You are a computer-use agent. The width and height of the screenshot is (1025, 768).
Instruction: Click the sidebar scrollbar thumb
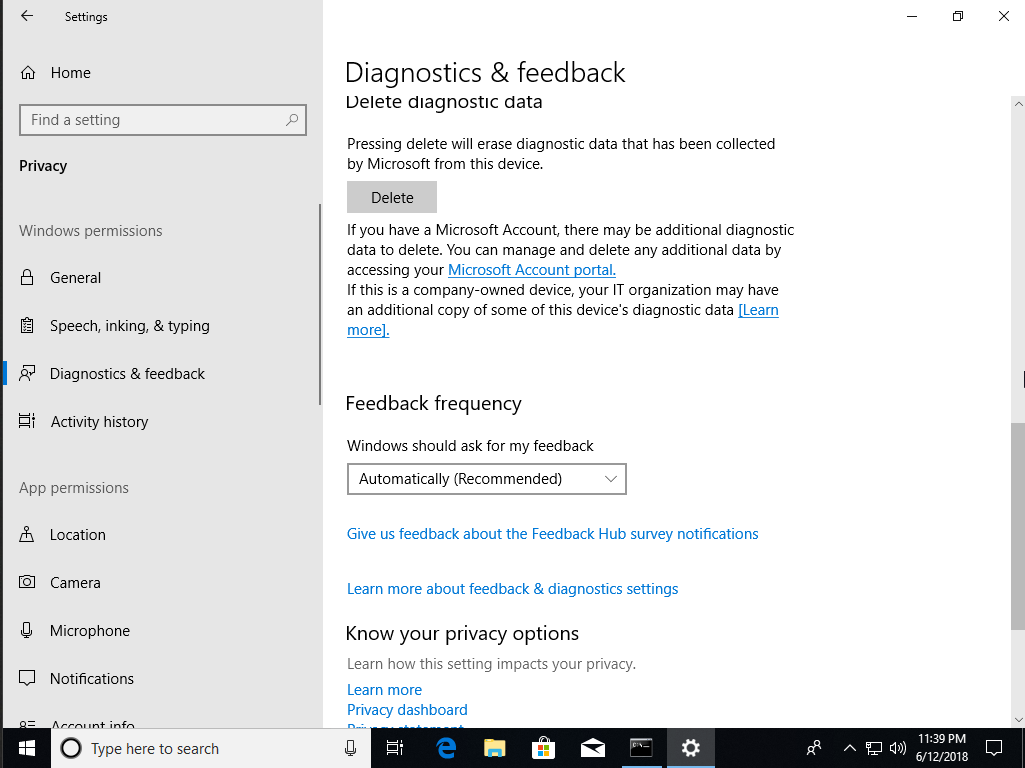point(320,305)
